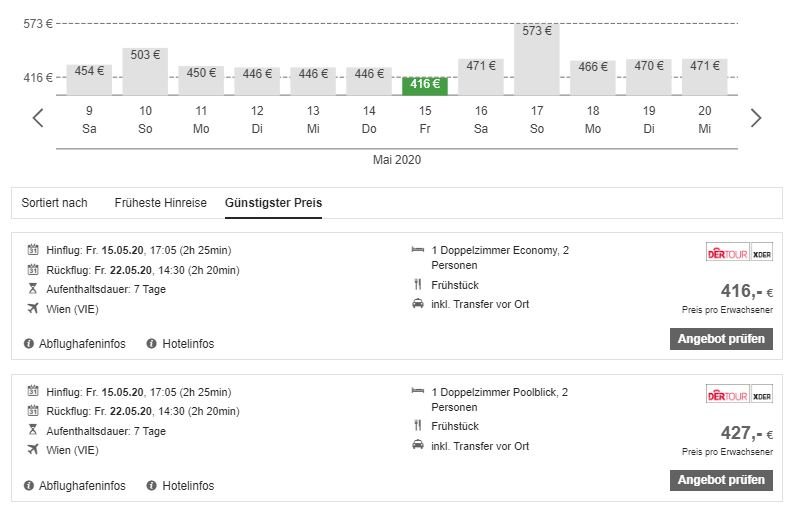Click info icon beside second Abflughafeninfos
The image size is (793, 509).
coord(30,486)
